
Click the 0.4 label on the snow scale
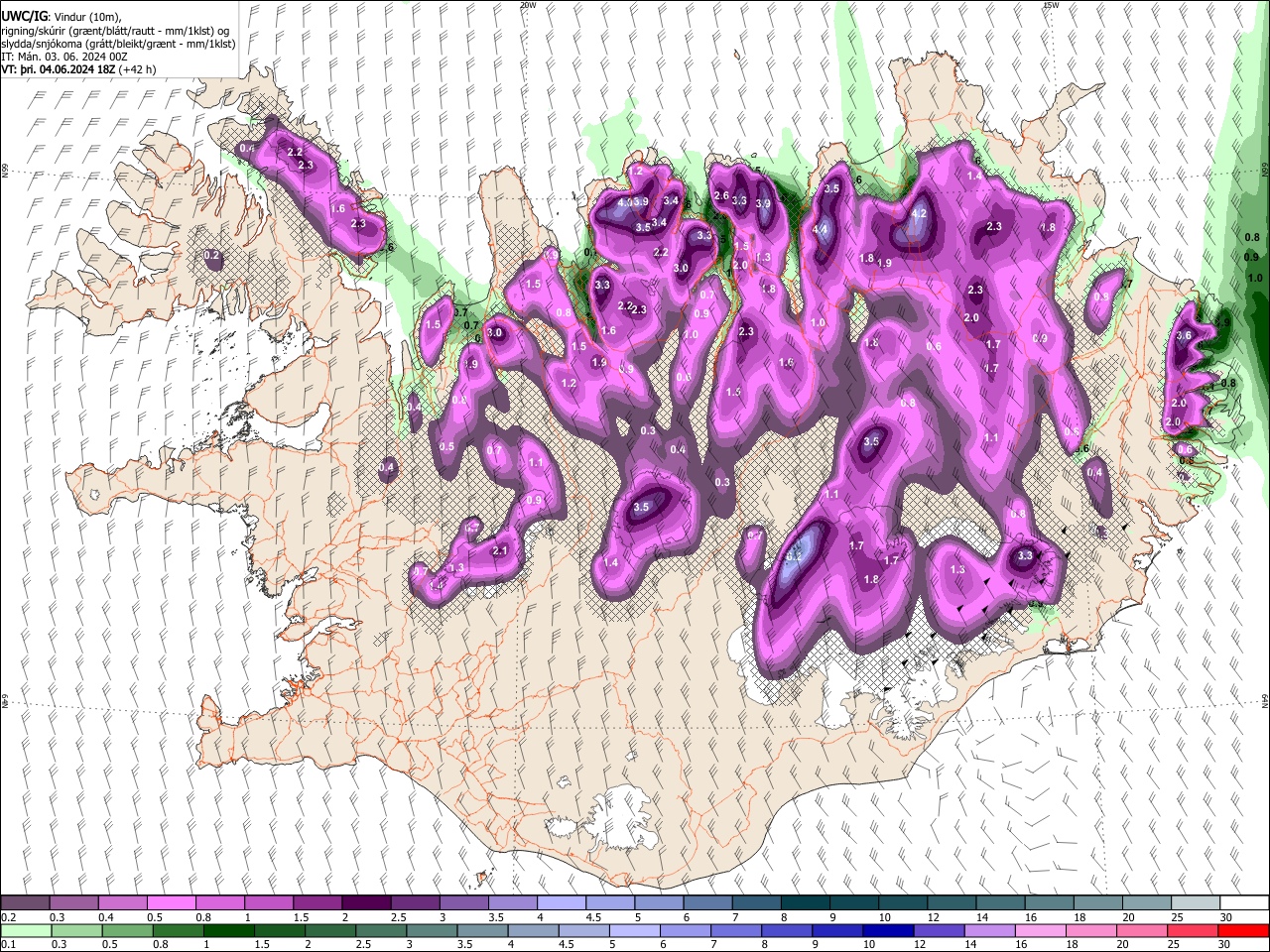tap(105, 917)
